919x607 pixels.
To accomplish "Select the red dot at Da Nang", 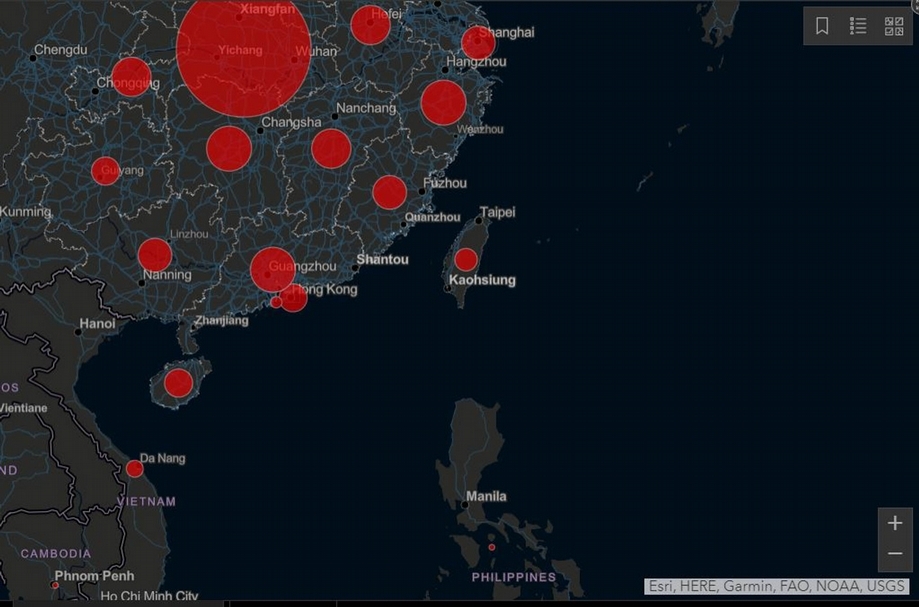I will click(135, 469).
